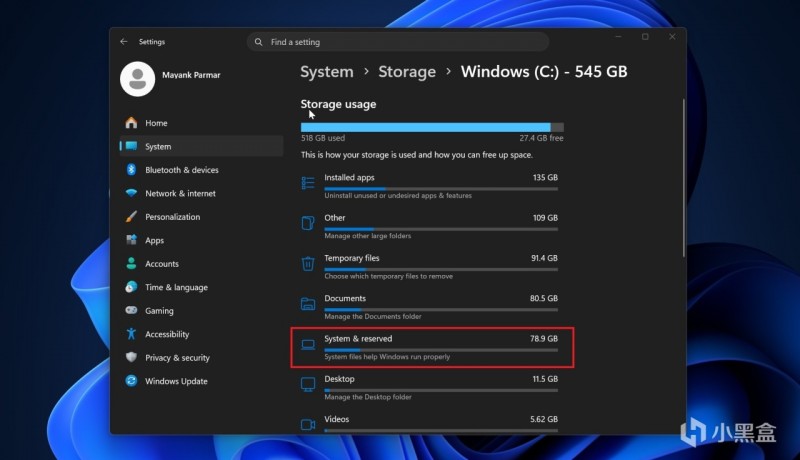Click the Windows Update sync icon
This screenshot has height=460, width=800.
[131, 381]
